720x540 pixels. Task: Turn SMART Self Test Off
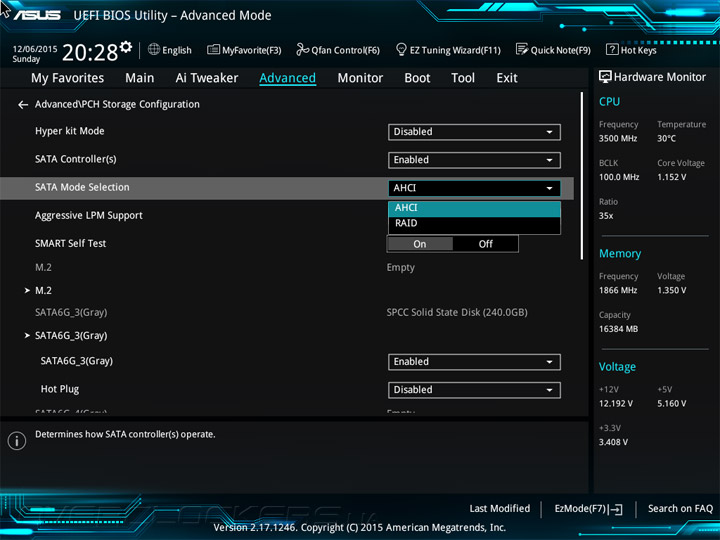tap(486, 244)
